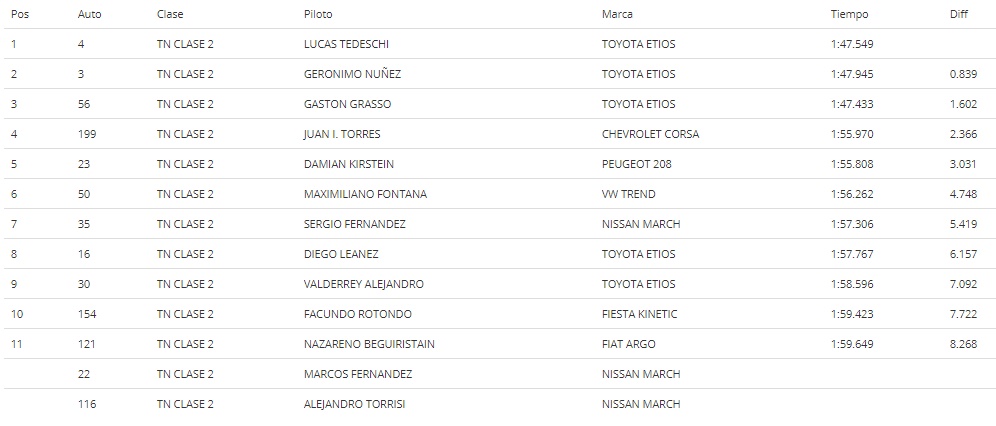Click the GASTON GRASSO row name
This screenshot has height=426, width=996.
(347, 104)
